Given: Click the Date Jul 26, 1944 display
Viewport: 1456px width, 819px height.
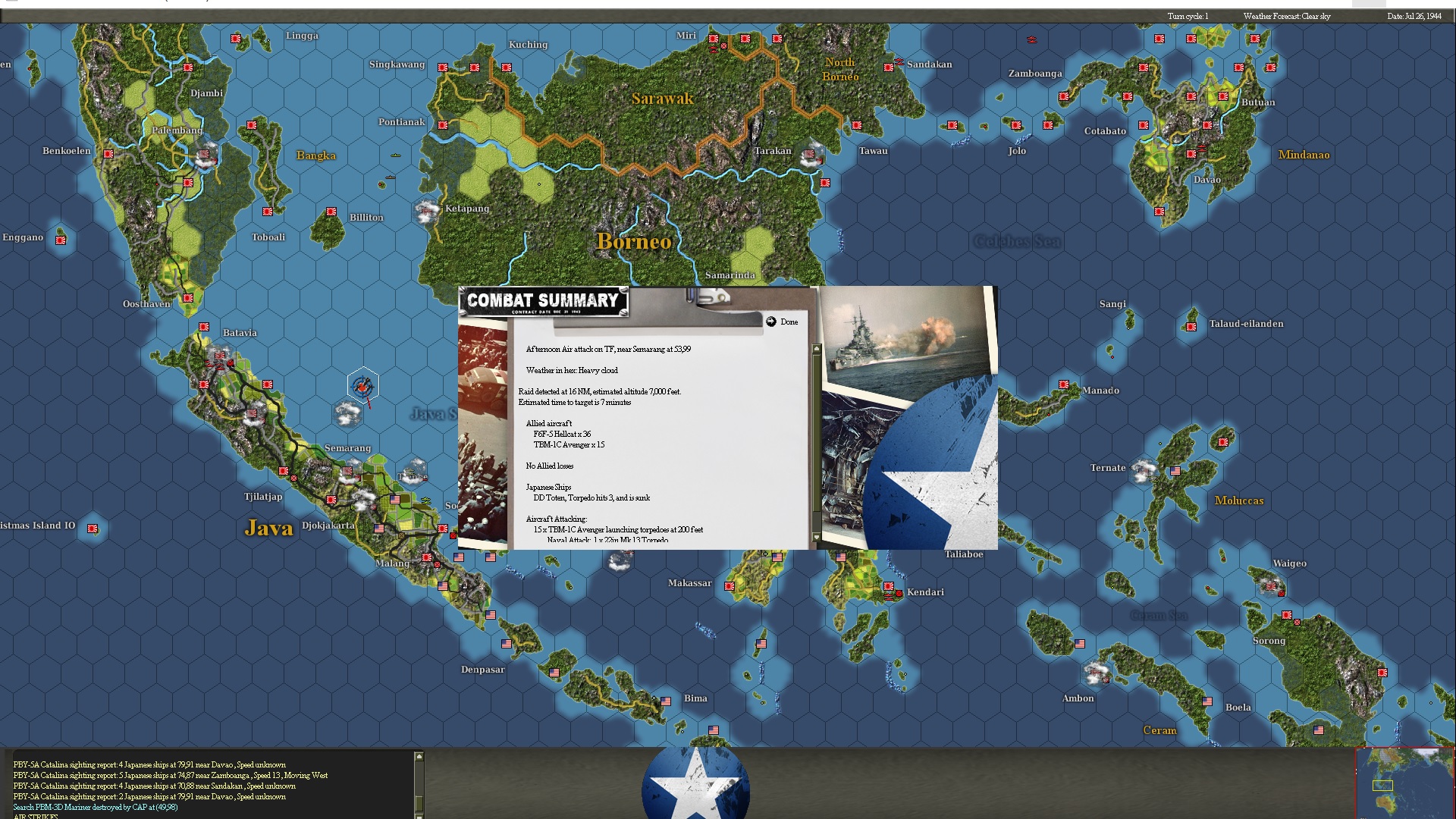Looking at the screenshot, I should point(1414,16).
